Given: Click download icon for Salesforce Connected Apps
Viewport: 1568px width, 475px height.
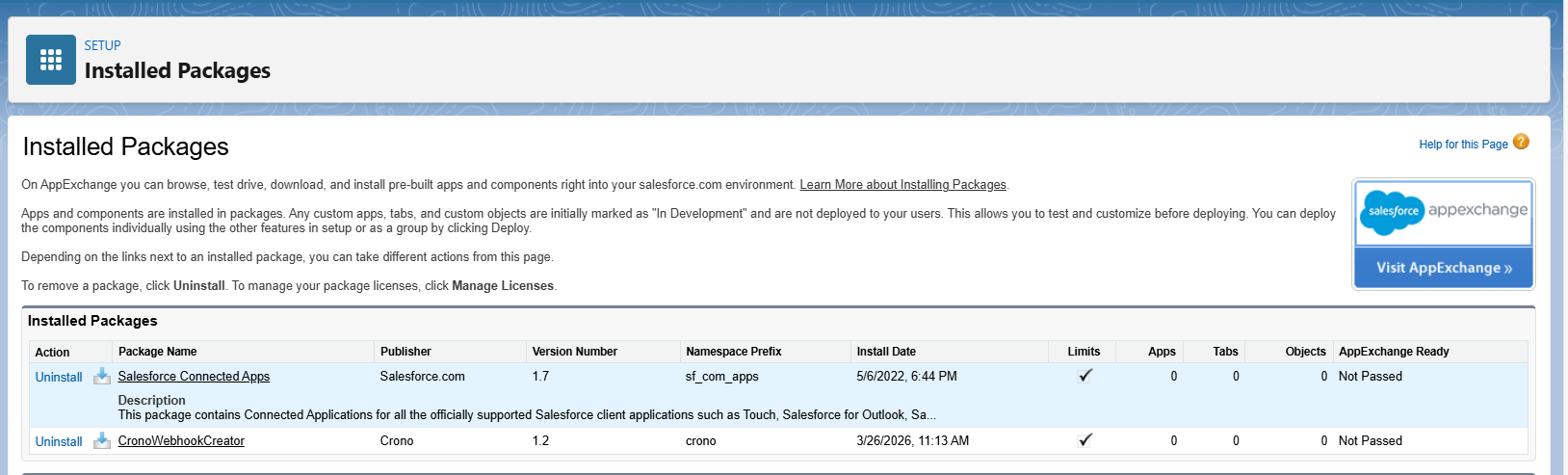Looking at the screenshot, I should [x=102, y=377].
